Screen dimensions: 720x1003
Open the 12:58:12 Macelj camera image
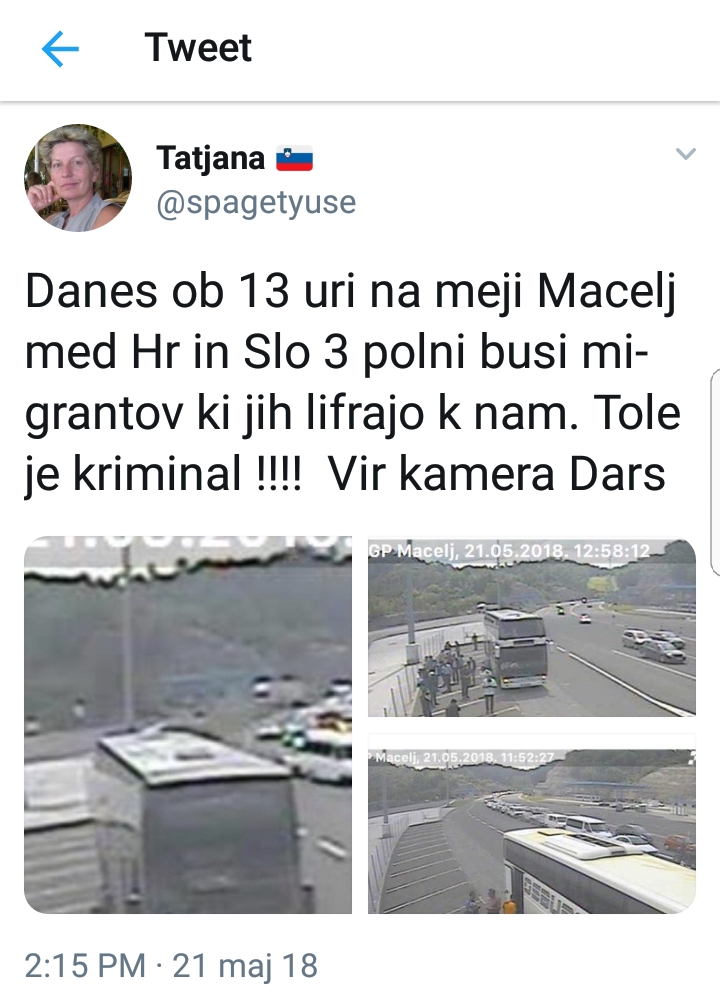click(x=531, y=627)
